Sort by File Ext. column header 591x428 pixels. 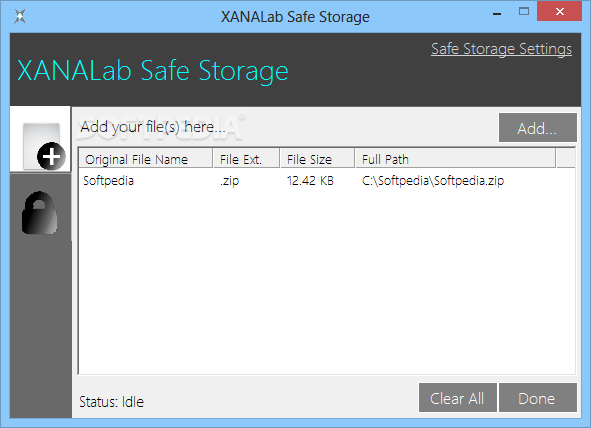247,159
